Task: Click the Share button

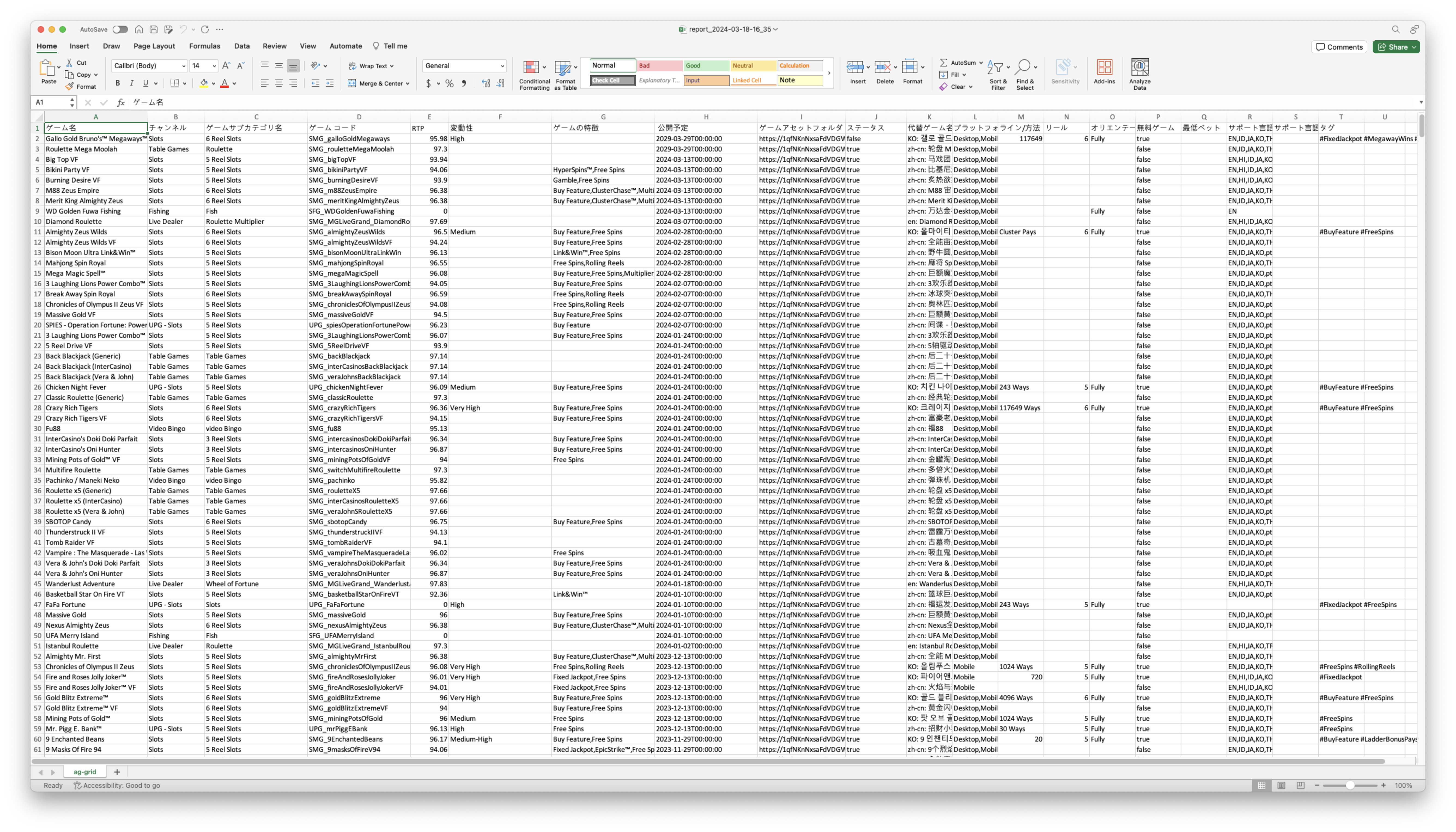Action: 1394,47
